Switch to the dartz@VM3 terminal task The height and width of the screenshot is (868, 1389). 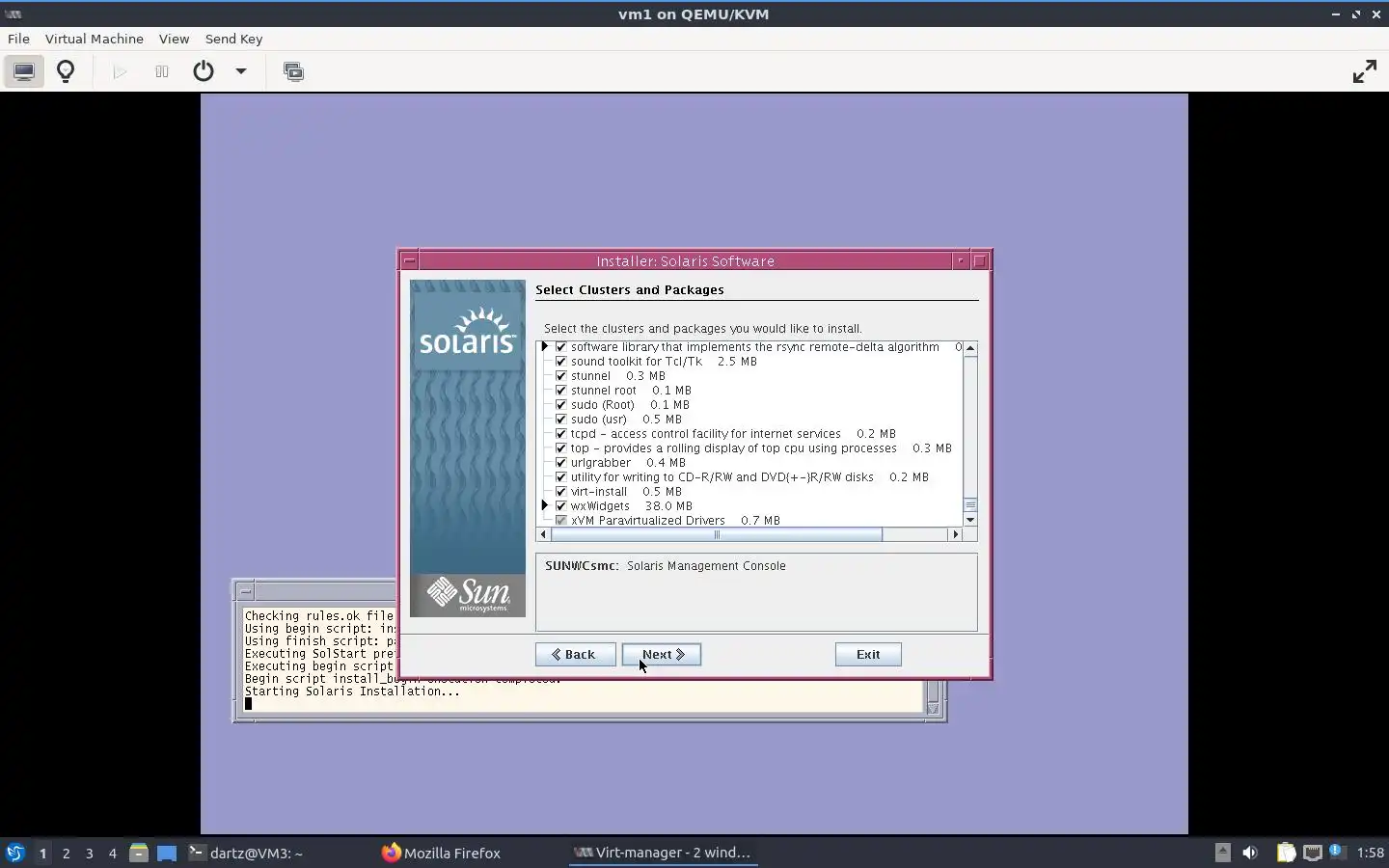pos(247,853)
